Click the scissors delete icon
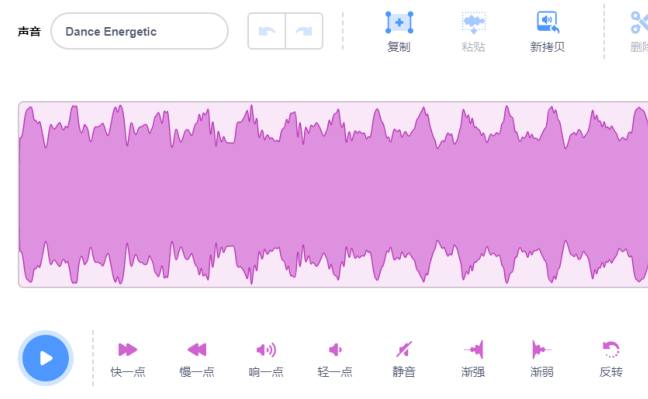The height and width of the screenshot is (399, 648). tap(639, 22)
